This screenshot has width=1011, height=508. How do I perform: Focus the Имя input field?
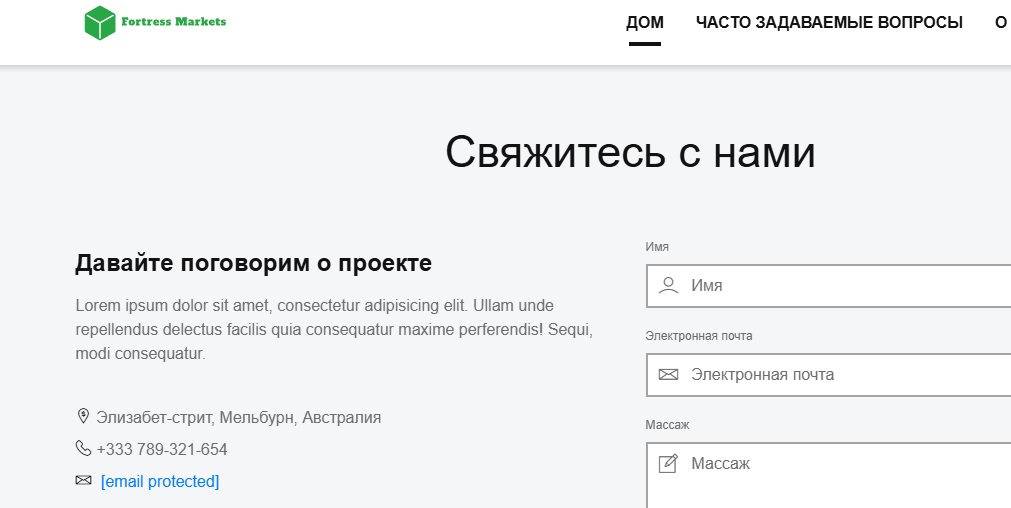click(840, 285)
